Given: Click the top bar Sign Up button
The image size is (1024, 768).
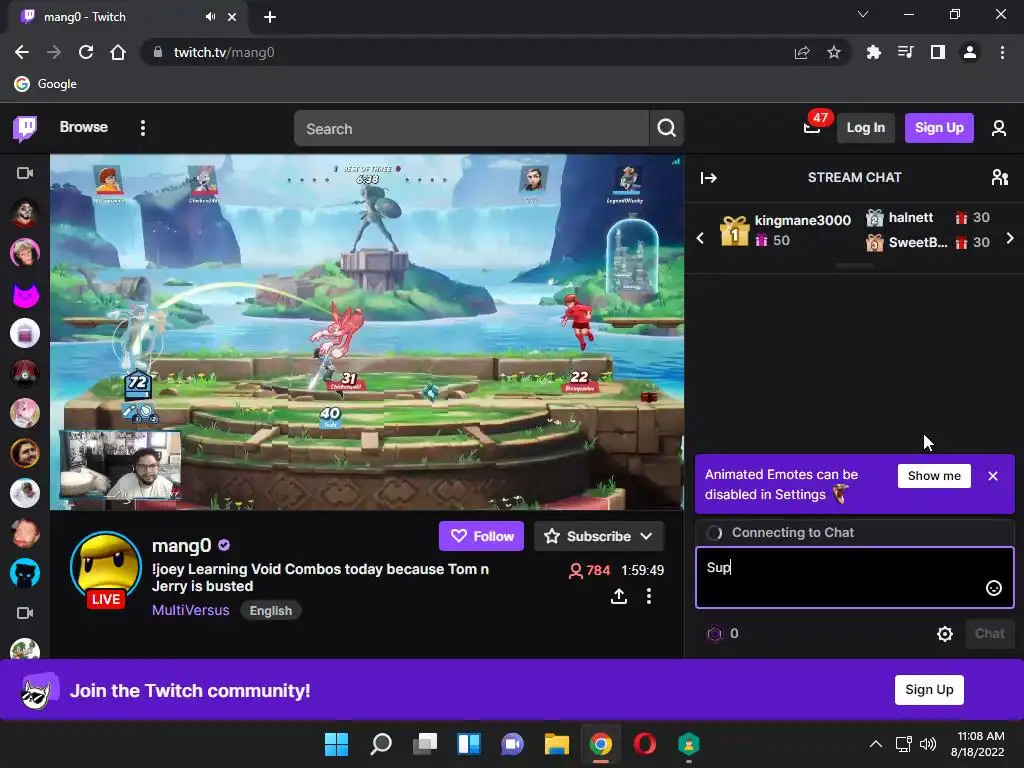Looking at the screenshot, I should point(938,128).
